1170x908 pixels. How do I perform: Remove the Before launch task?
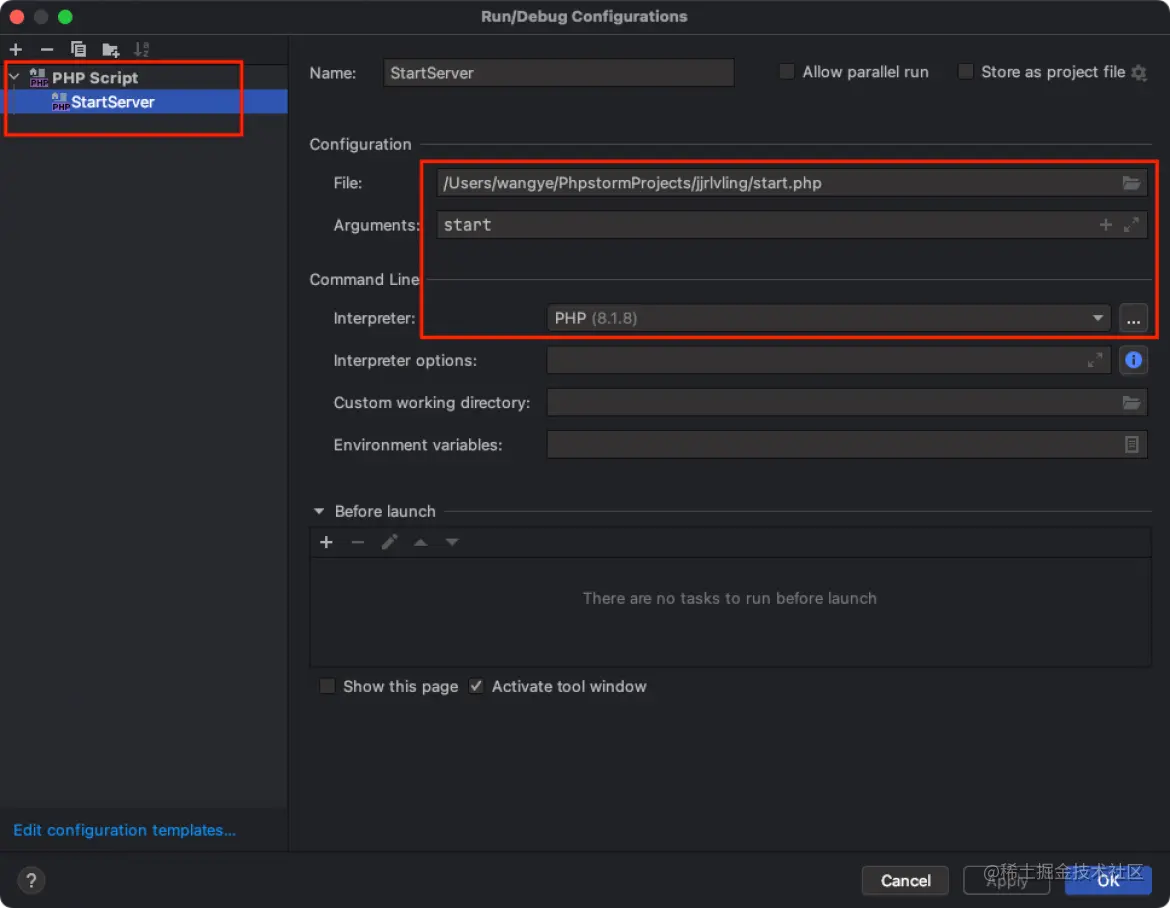click(357, 542)
